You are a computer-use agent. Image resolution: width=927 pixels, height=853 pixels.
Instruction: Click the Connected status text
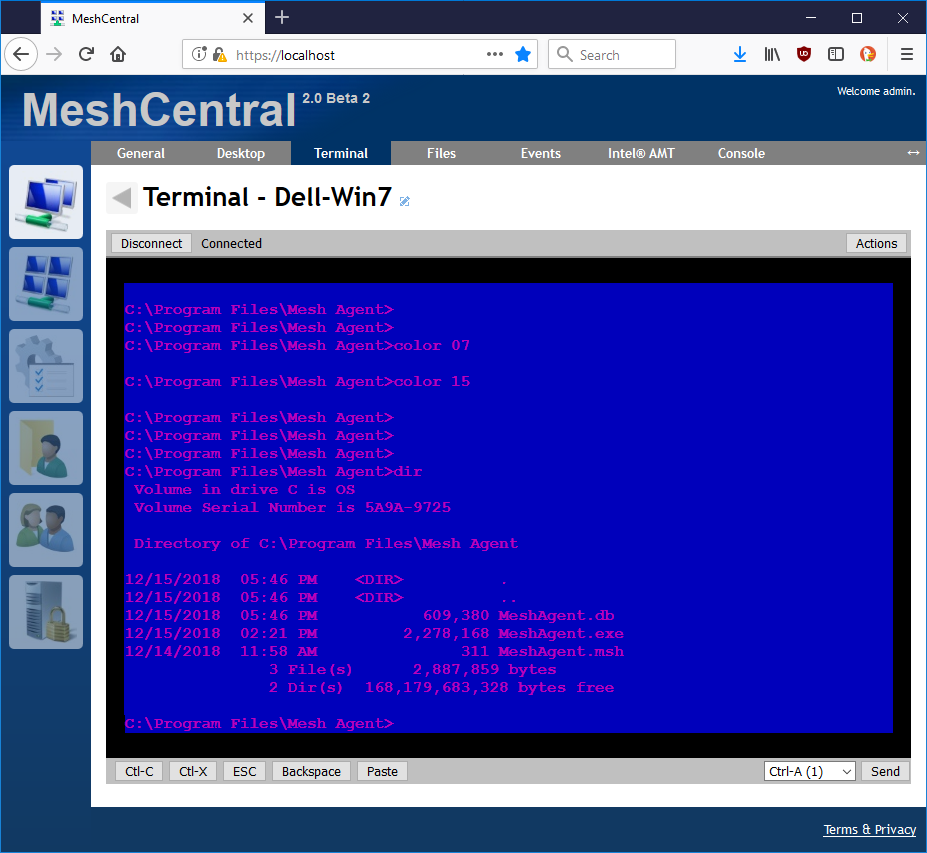pos(231,244)
